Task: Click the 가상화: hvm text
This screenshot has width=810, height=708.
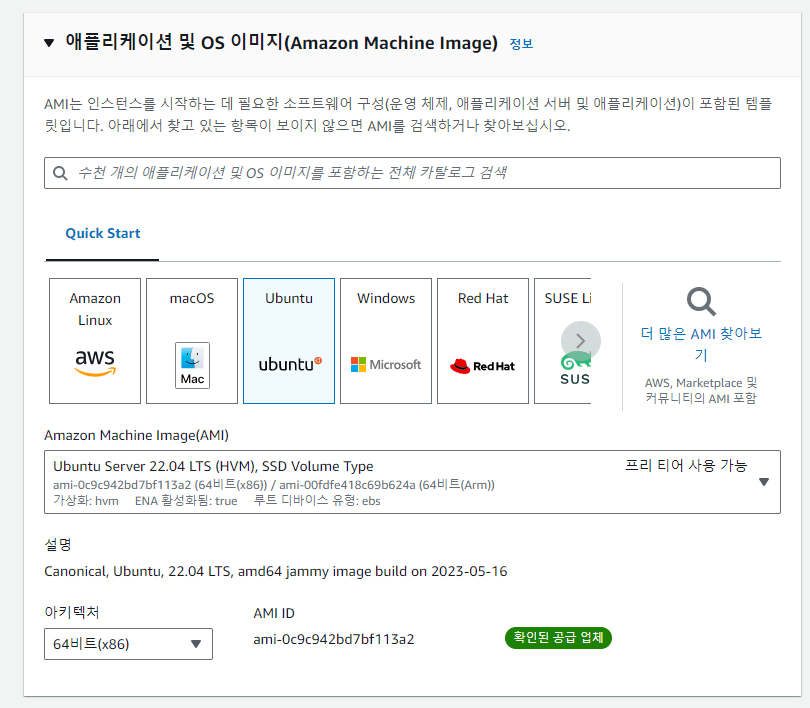Action: coord(86,501)
